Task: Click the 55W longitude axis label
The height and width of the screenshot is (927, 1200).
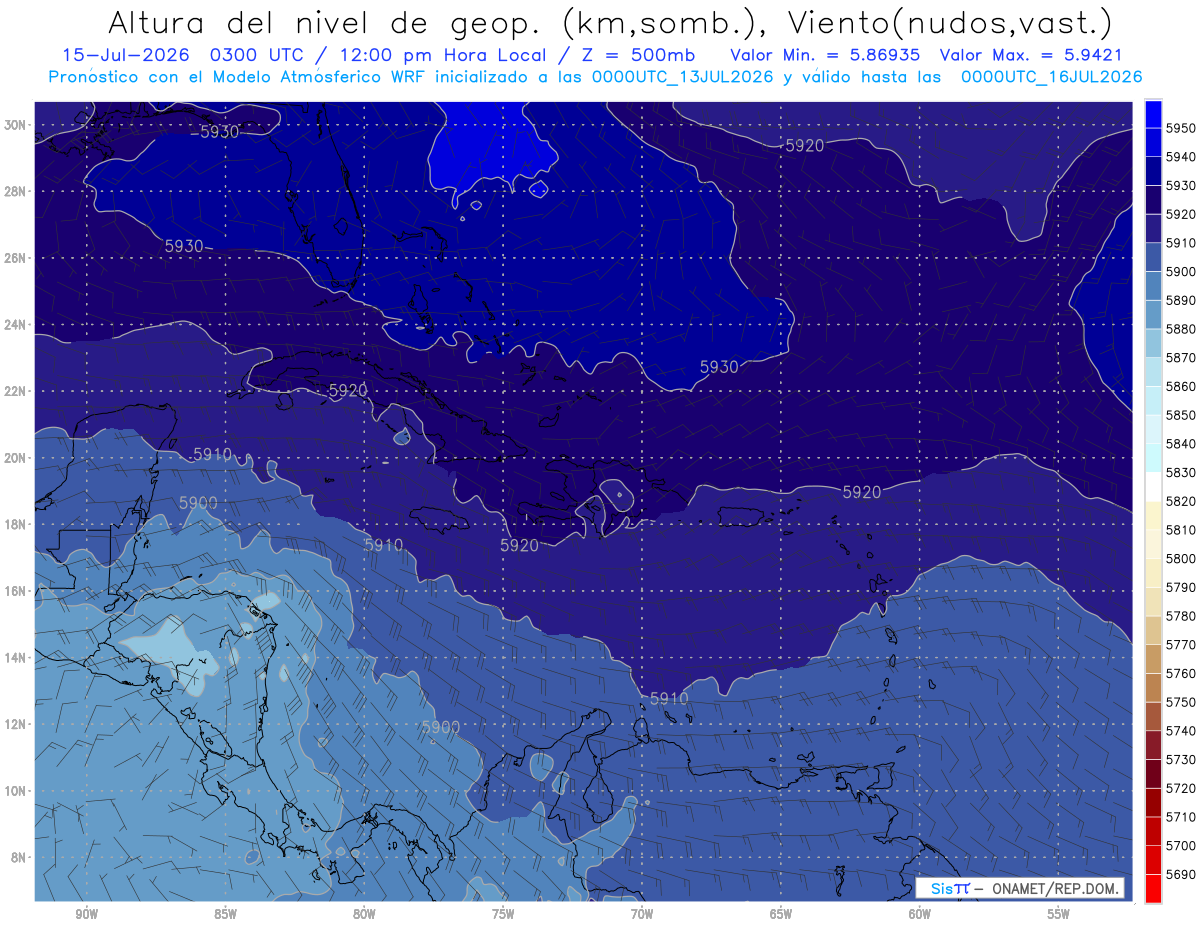Action: [x=1059, y=915]
